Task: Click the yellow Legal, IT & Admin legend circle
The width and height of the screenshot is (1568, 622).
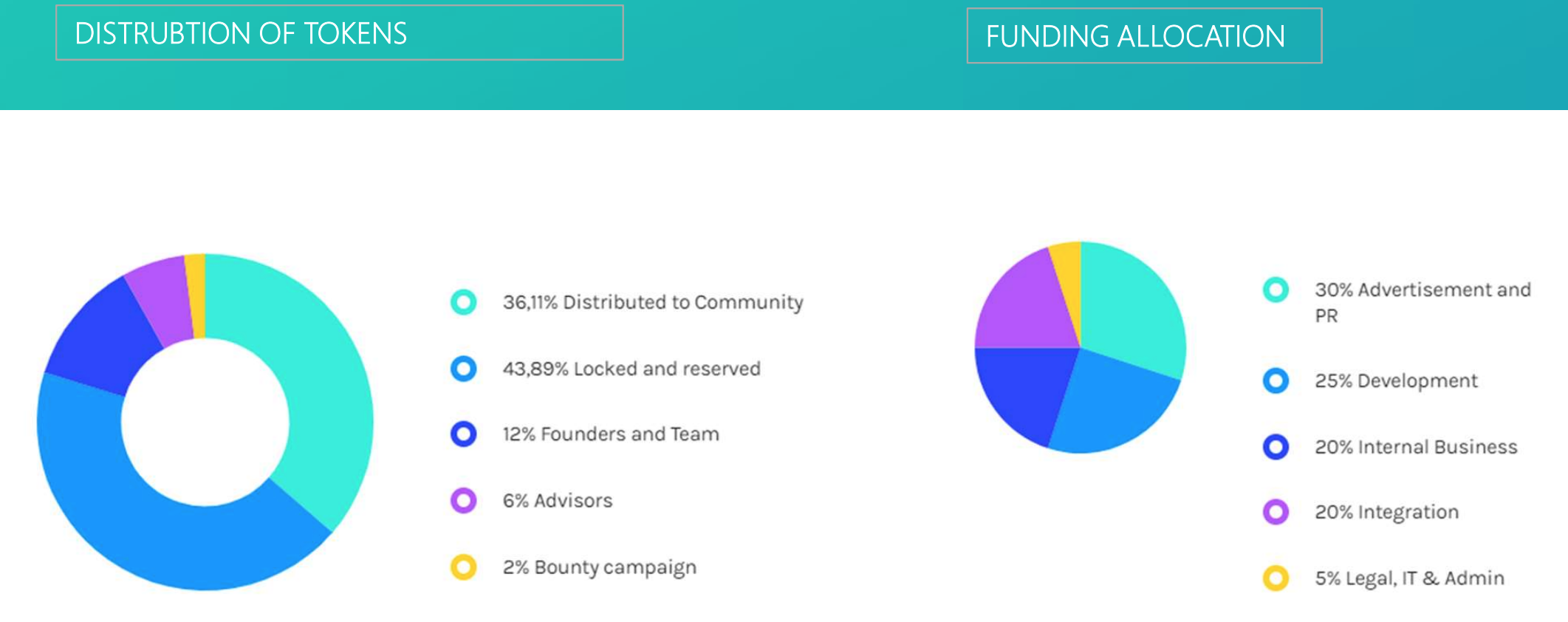Action: [x=1276, y=578]
